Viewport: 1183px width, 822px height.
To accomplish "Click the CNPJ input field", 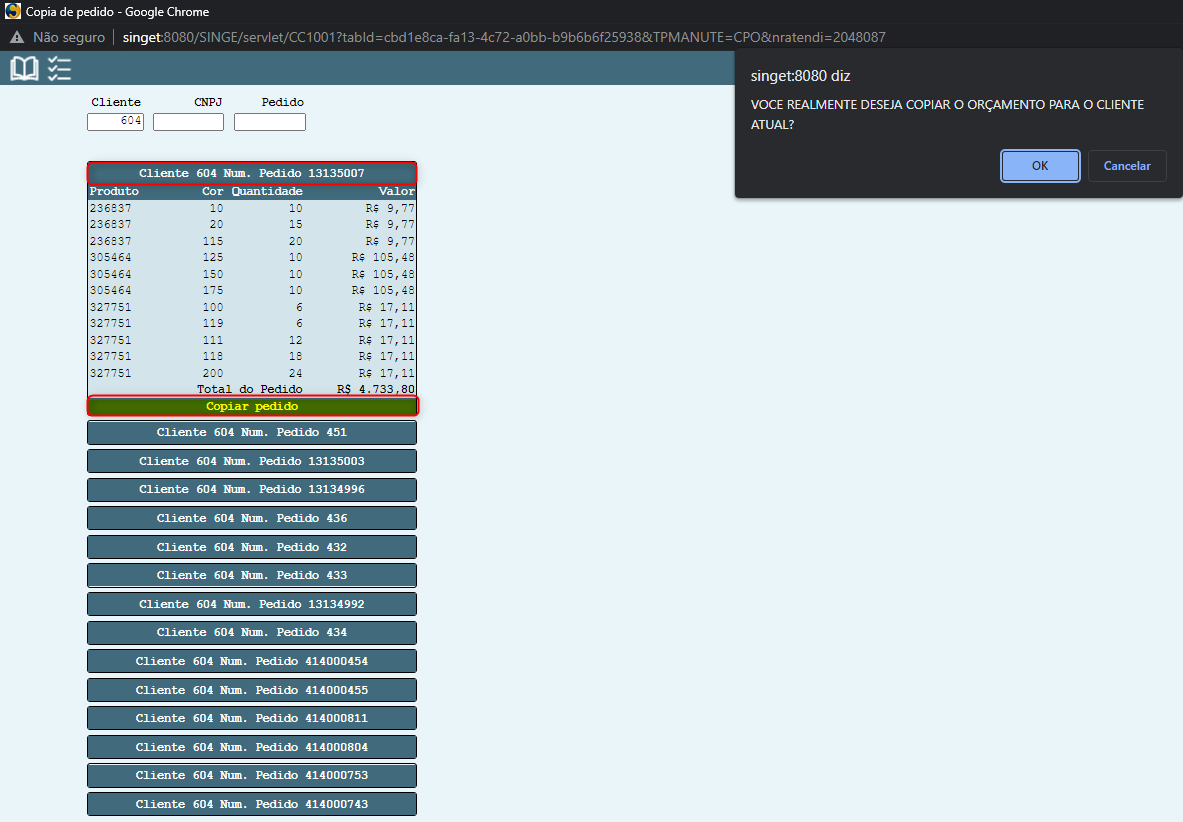I will click(188, 122).
